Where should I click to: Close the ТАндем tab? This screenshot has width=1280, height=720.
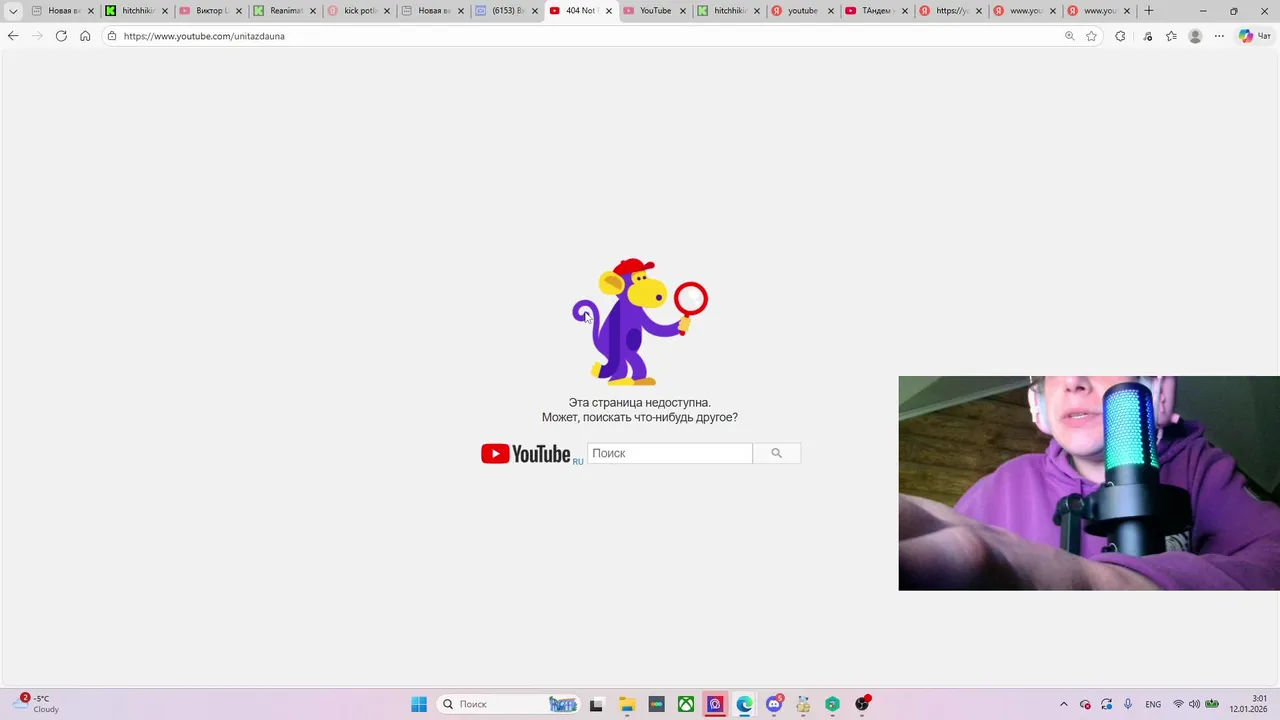click(x=904, y=11)
